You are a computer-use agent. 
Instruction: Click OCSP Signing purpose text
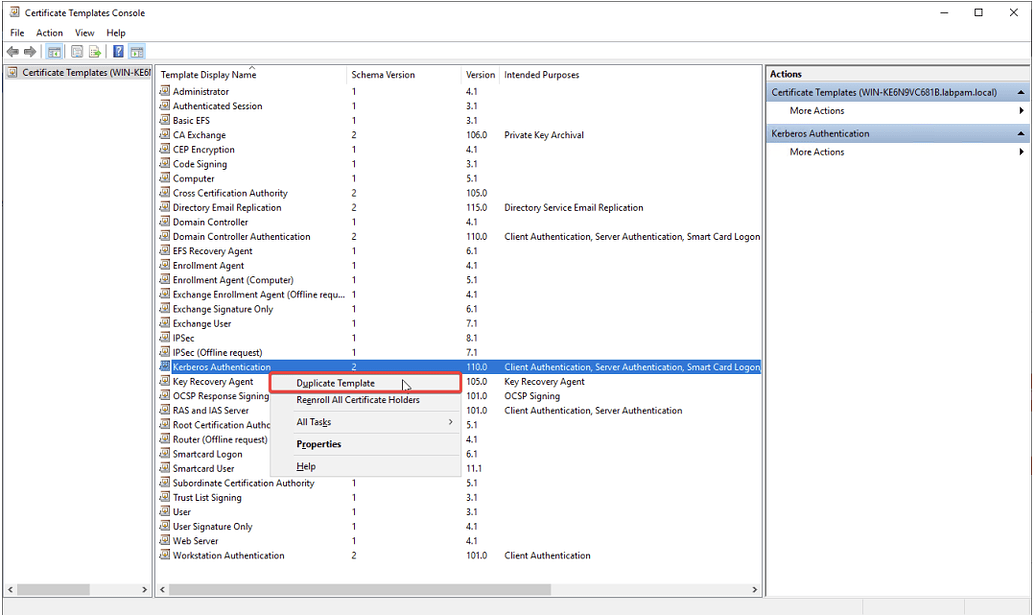click(x=532, y=396)
